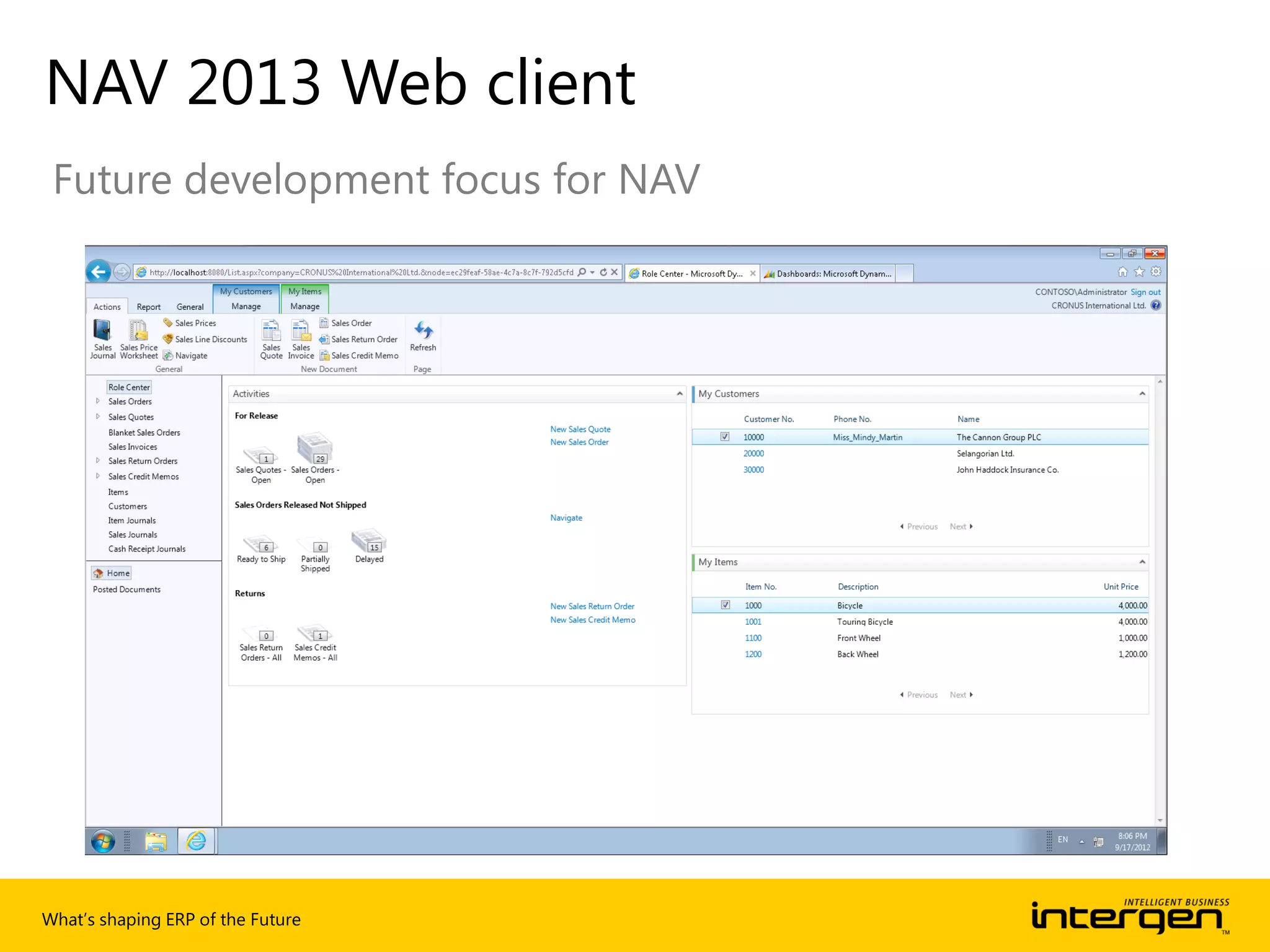Image resolution: width=1270 pixels, height=952 pixels.
Task: Expand the Sales Credit Memos tree node
Action: point(98,476)
